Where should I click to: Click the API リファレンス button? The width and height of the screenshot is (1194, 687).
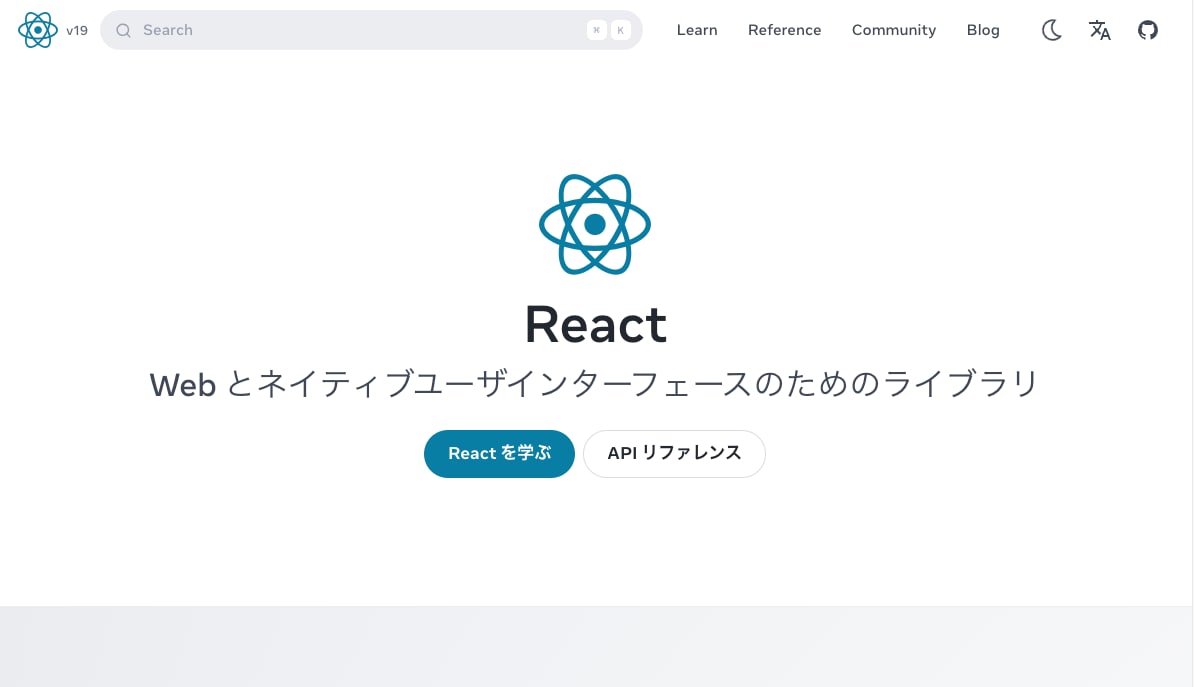tap(674, 454)
